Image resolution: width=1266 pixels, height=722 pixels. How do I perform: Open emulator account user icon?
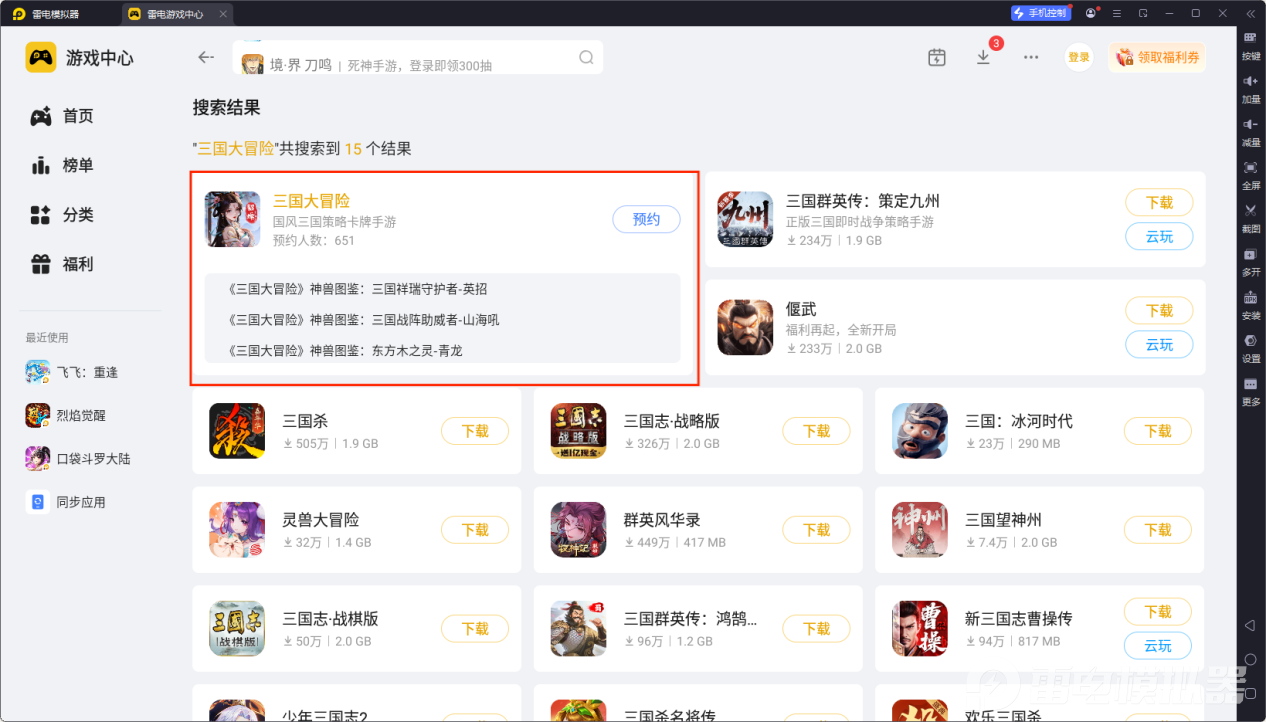coord(1091,13)
